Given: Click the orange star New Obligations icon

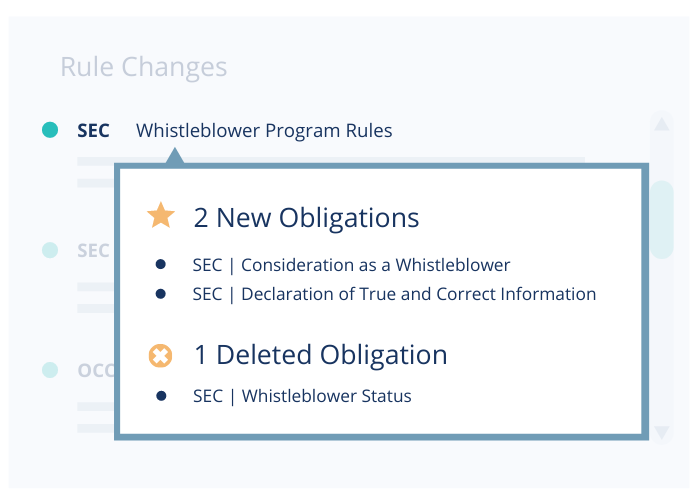Looking at the screenshot, I should (x=161, y=216).
